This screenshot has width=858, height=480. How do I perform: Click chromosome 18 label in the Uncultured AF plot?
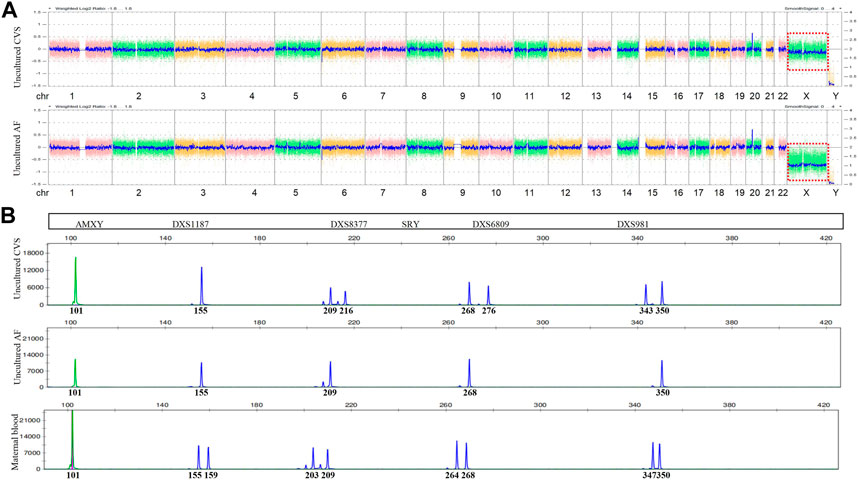719,193
